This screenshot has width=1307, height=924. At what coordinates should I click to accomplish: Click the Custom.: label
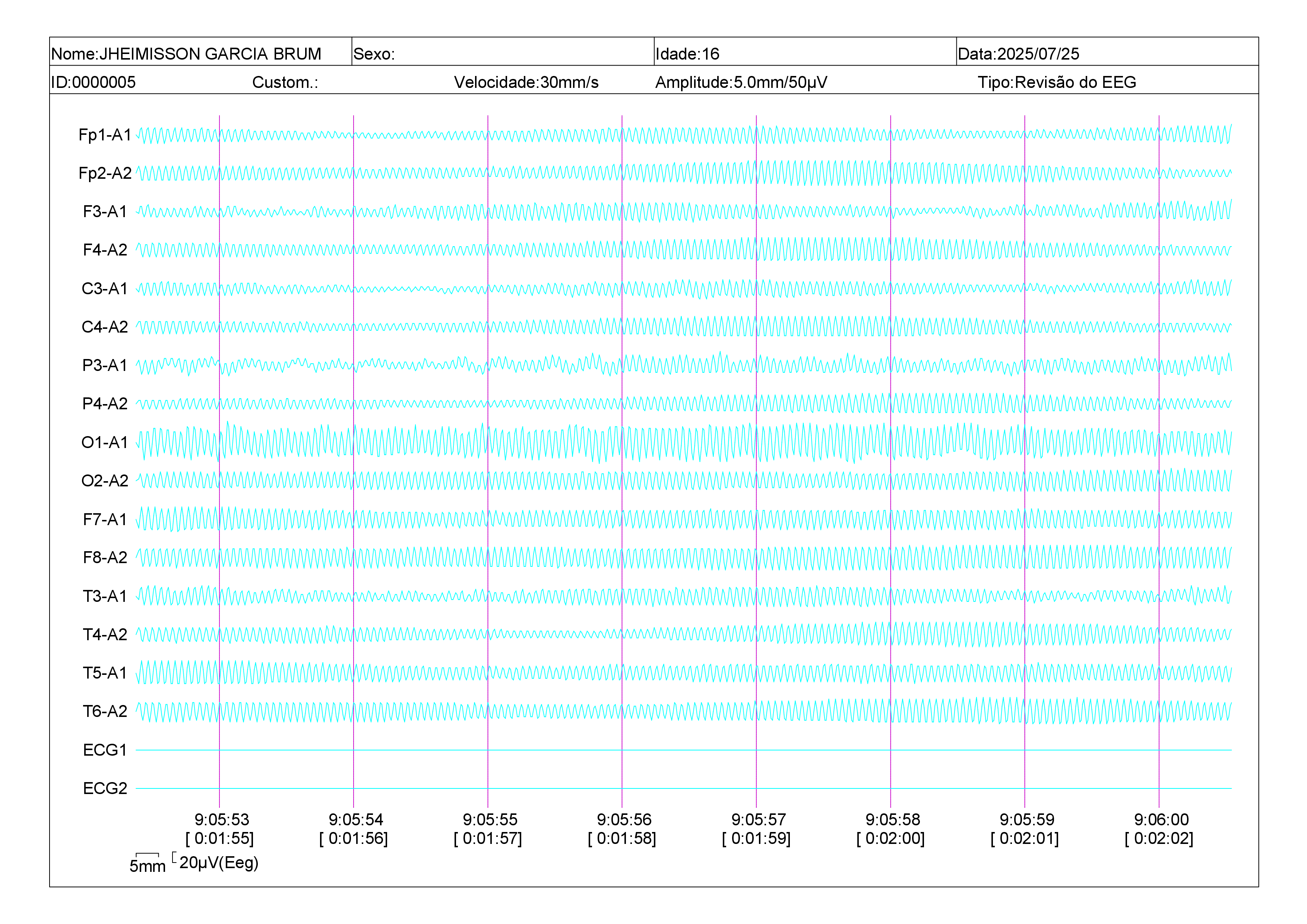[x=285, y=83]
